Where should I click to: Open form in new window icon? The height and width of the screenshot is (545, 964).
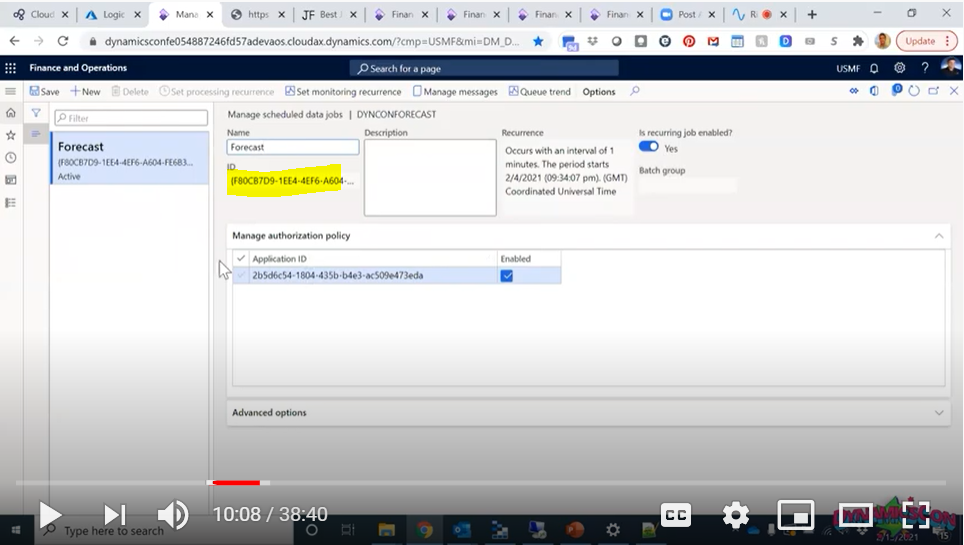(x=934, y=91)
